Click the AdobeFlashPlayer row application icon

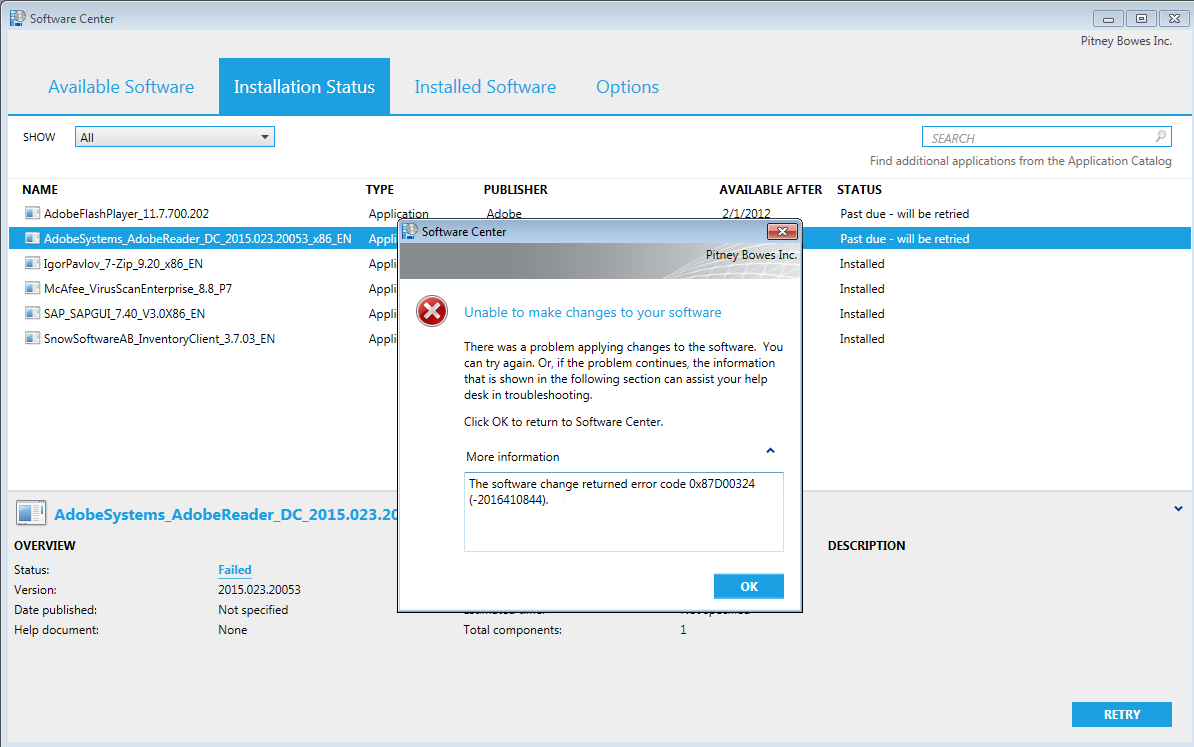(x=32, y=213)
